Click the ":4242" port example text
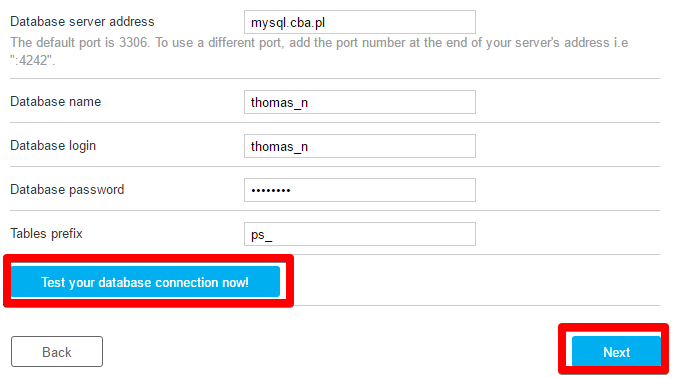The image size is (691, 378). 33,60
